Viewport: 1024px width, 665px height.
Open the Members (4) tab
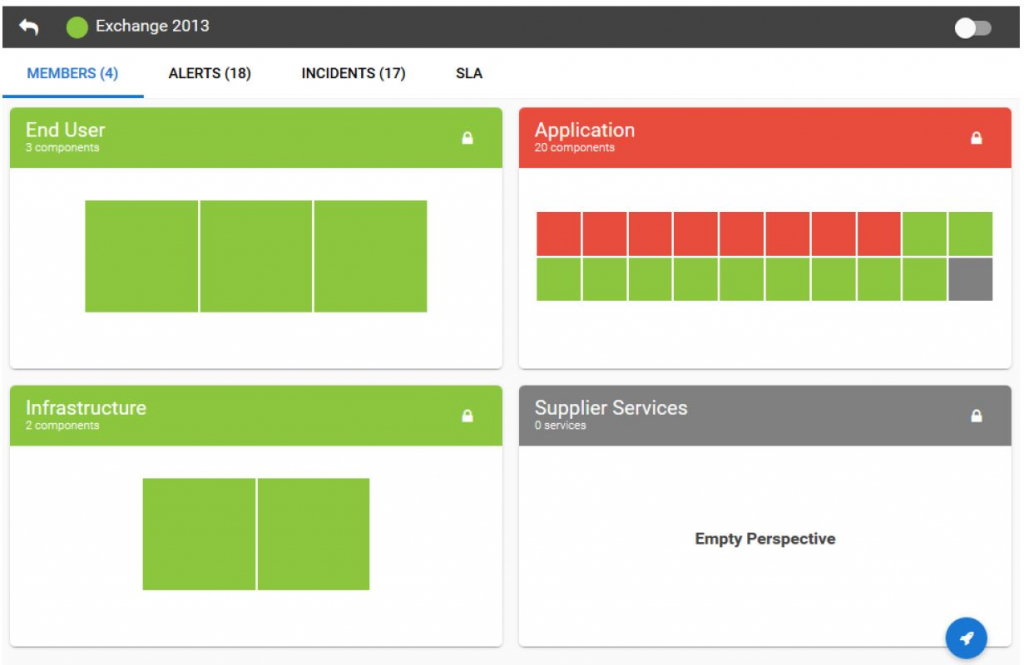point(72,73)
